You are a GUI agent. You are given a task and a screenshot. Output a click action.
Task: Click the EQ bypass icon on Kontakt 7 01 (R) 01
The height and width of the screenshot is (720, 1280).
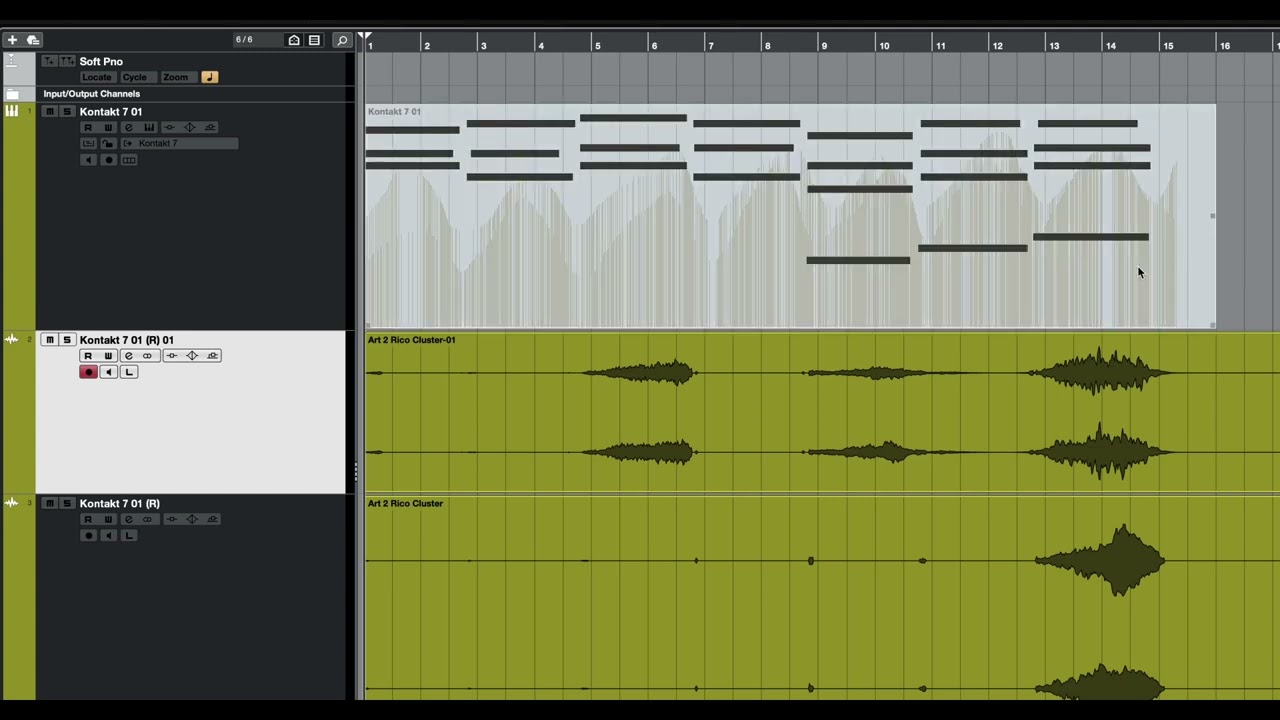pos(192,356)
